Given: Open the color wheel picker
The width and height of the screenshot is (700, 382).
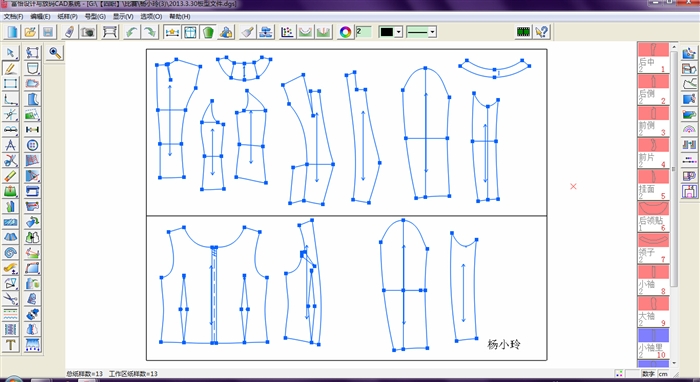Looking at the screenshot, I should 345,32.
